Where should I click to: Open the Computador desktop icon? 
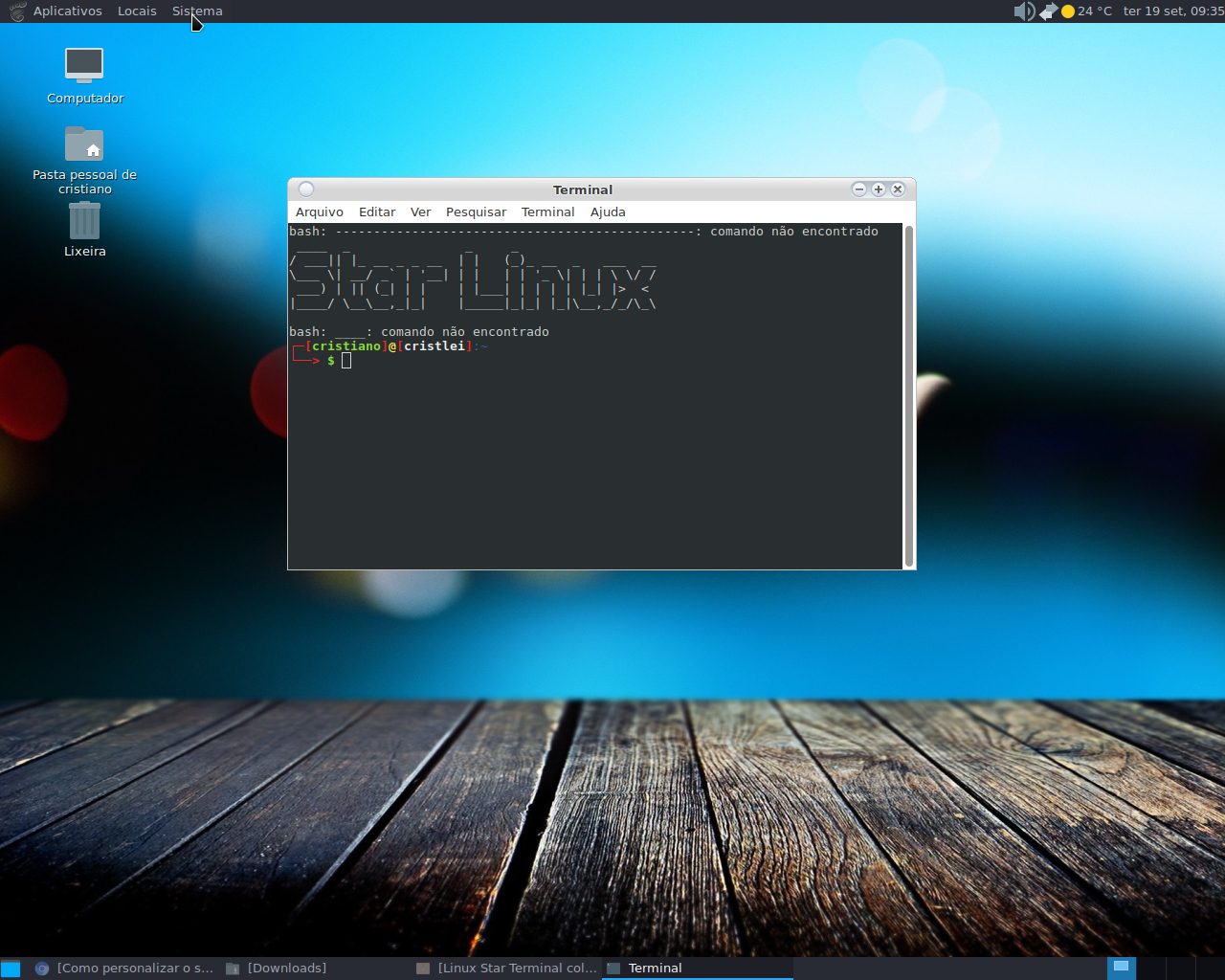[x=84, y=76]
